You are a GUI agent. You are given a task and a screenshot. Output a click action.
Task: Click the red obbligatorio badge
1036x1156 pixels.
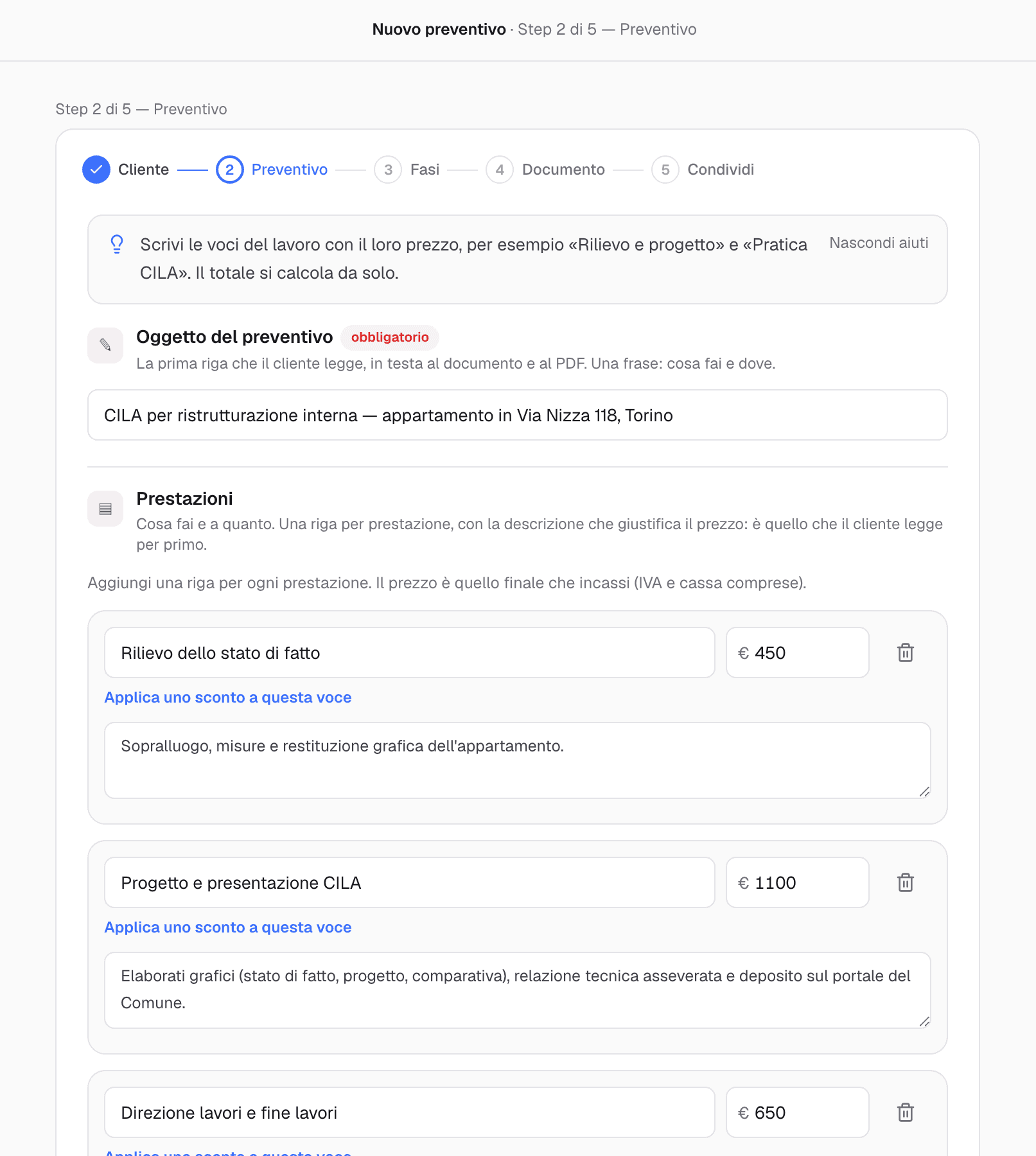(x=390, y=337)
